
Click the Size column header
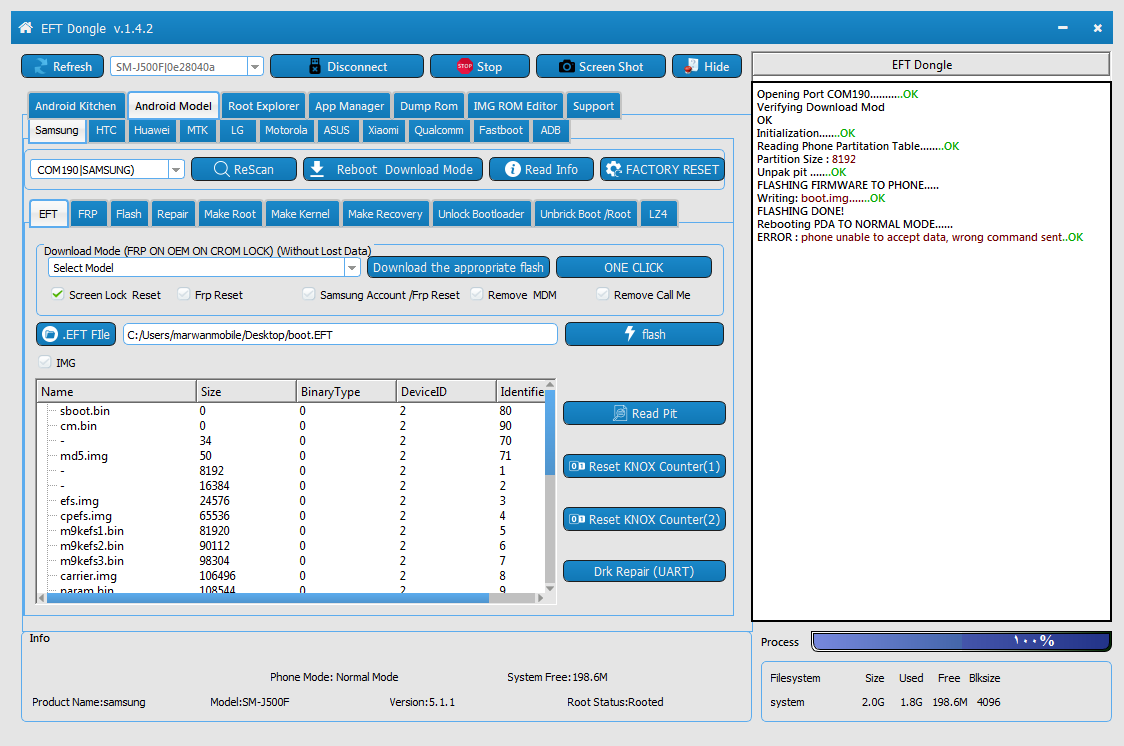(246, 392)
